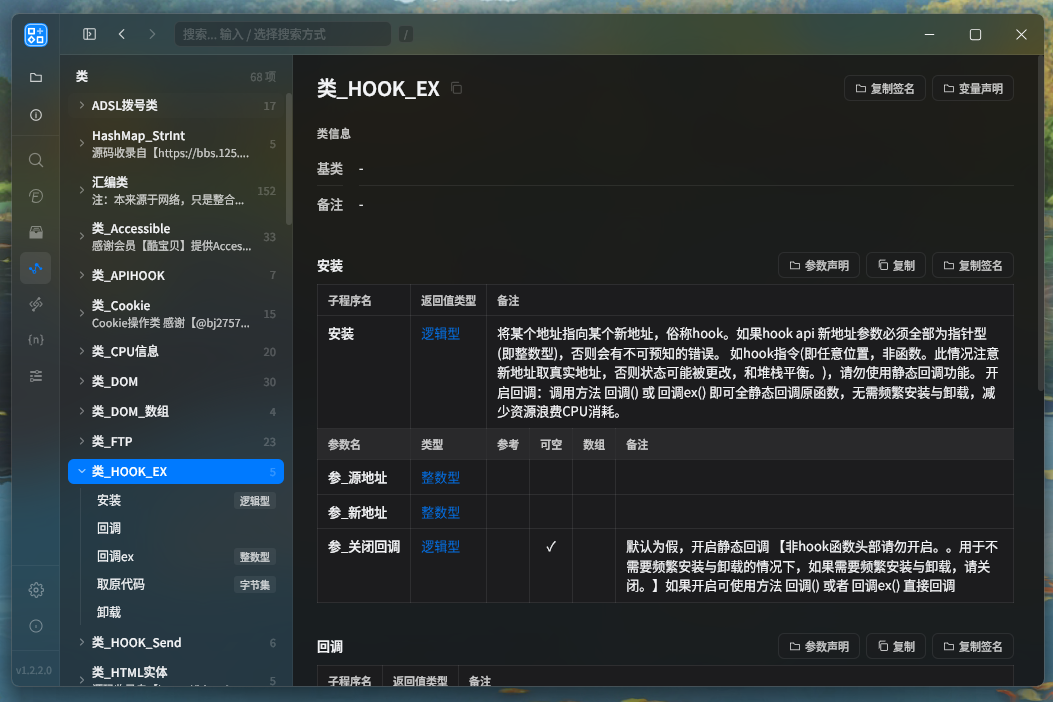
Task: Click 参数声明 in the 安装 section
Action: tap(819, 265)
